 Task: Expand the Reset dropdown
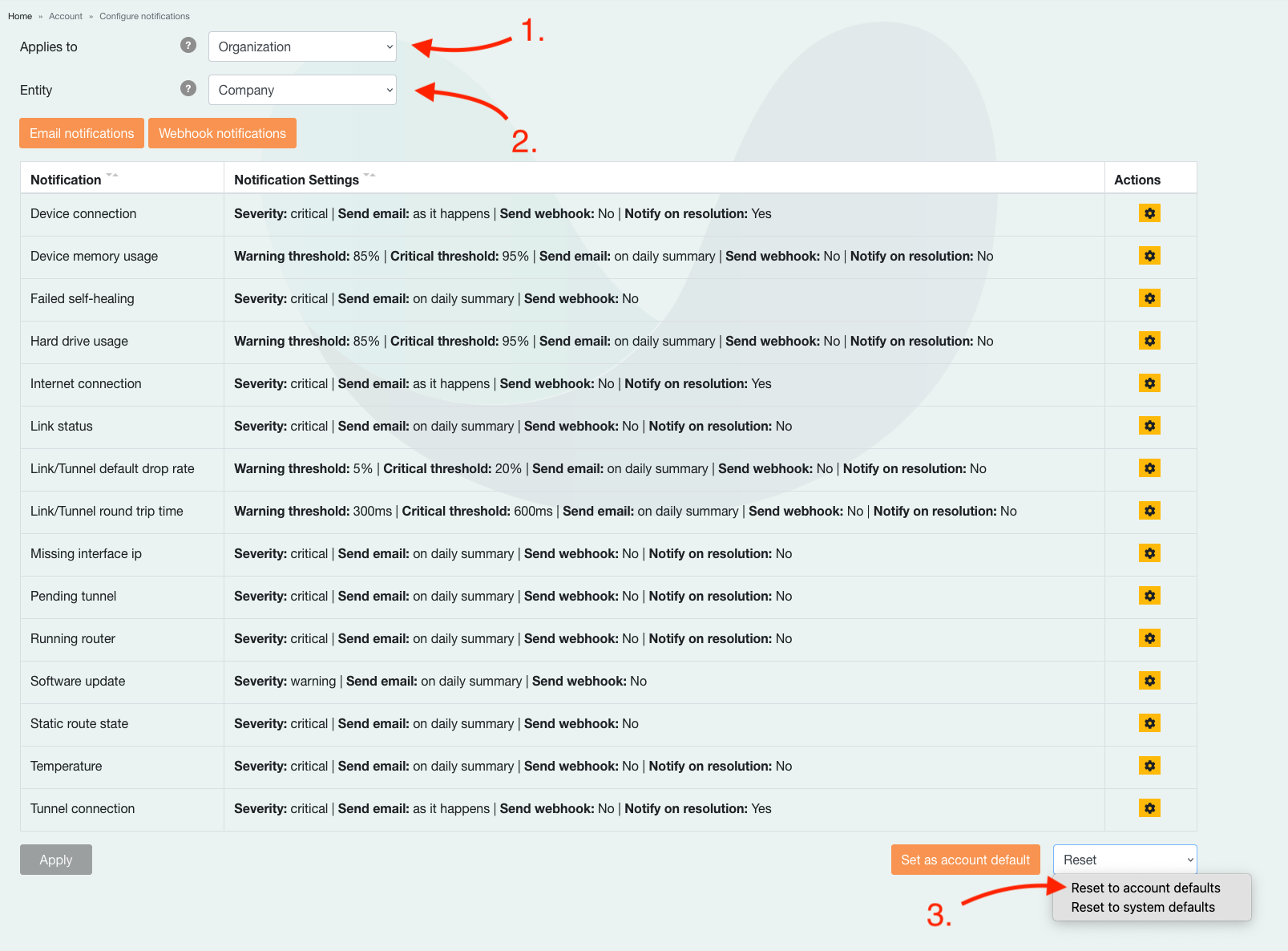click(1124, 860)
